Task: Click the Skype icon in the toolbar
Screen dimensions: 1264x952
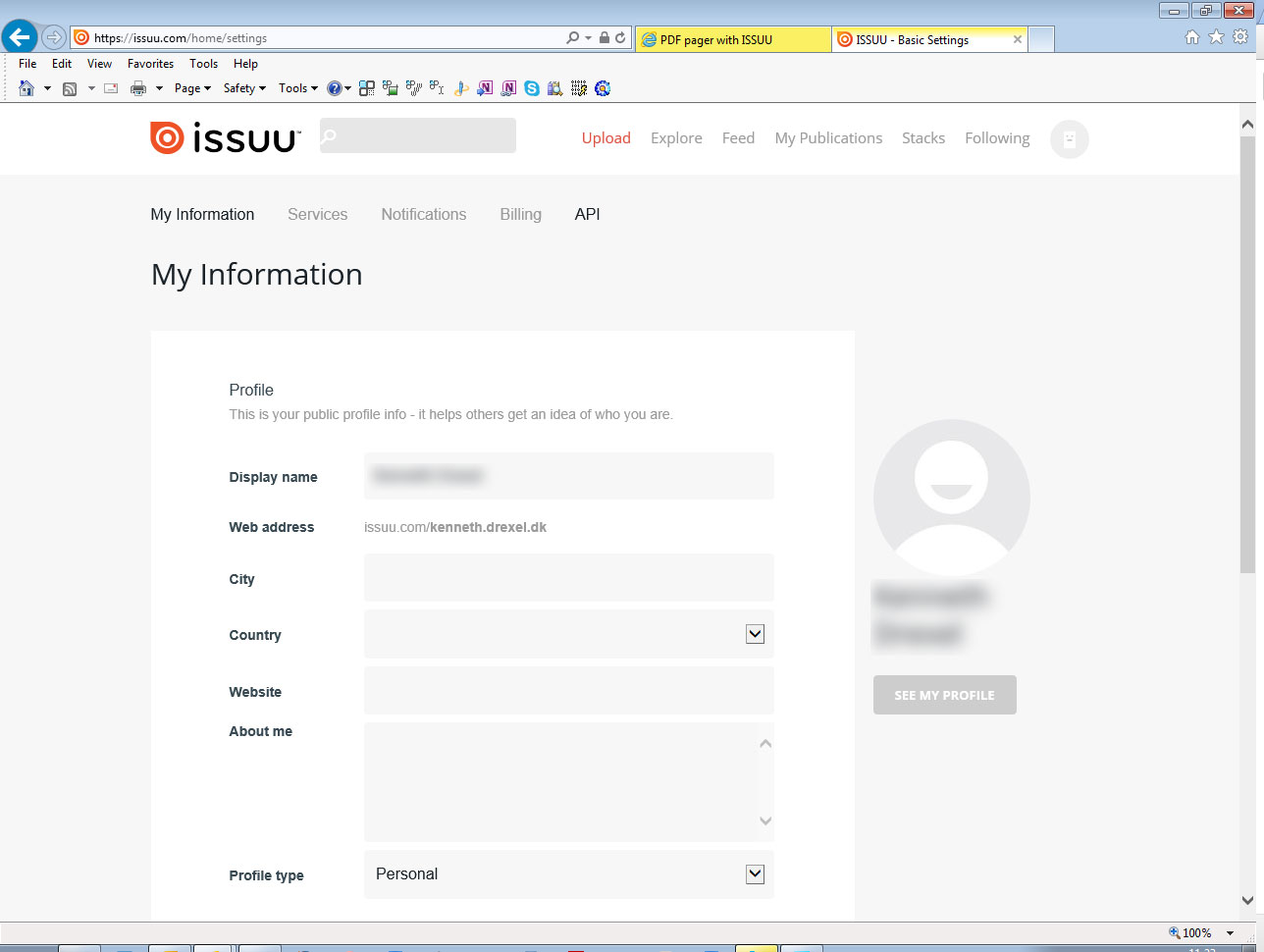Action: point(532,88)
